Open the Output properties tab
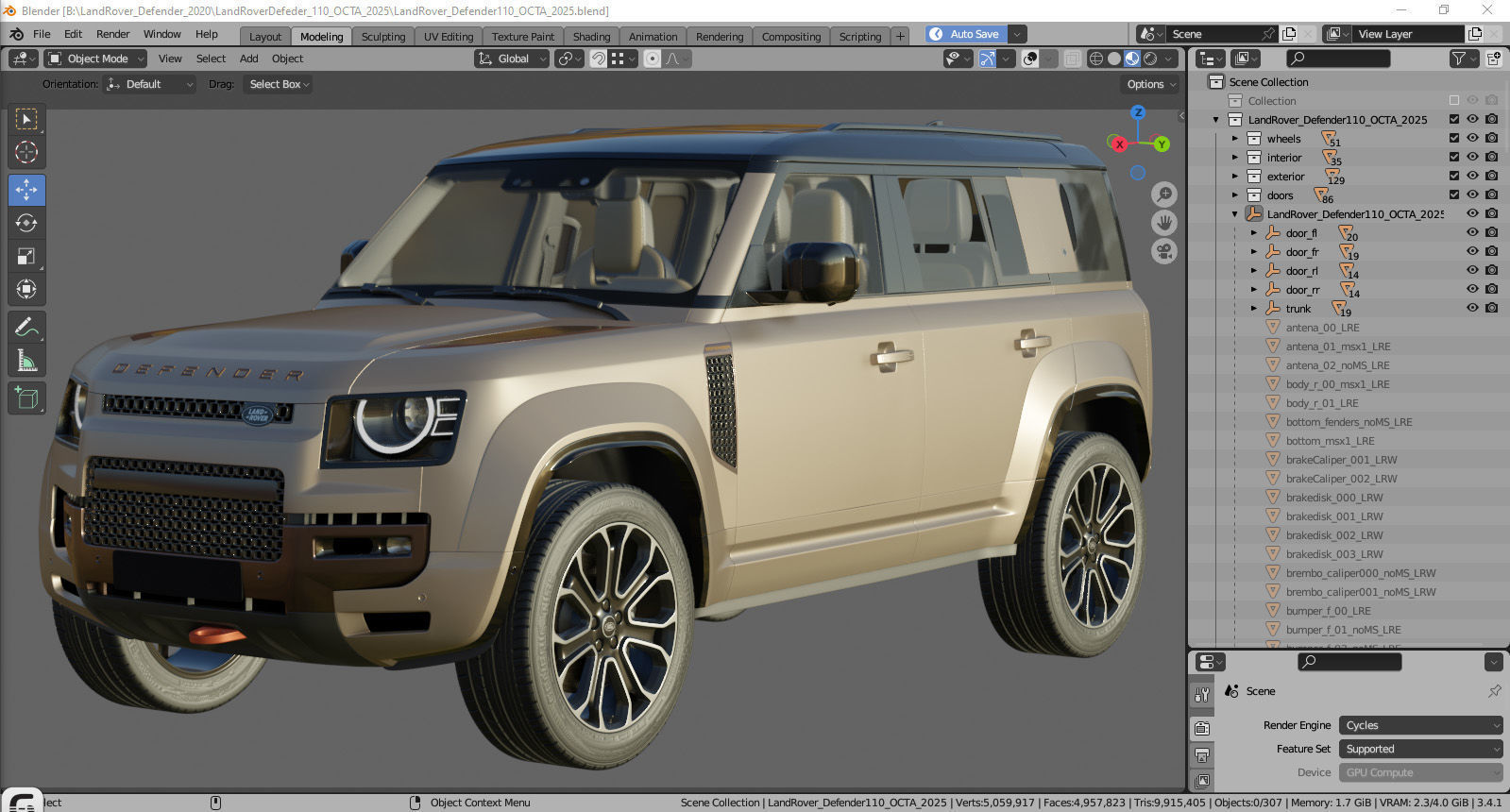The width and height of the screenshot is (1510, 812). (x=1201, y=754)
